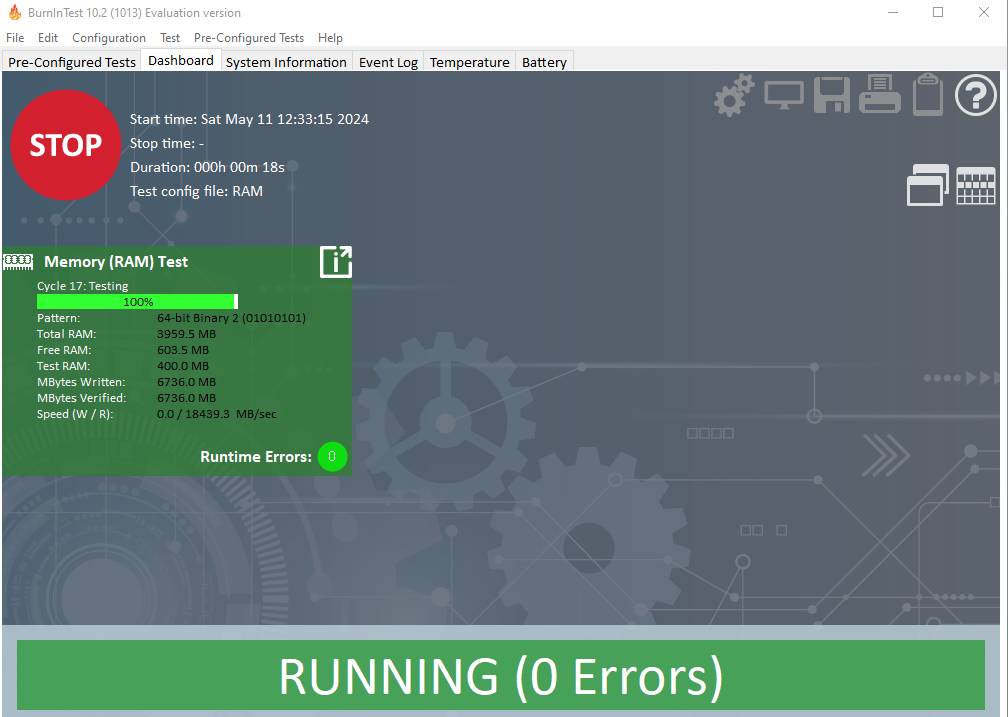Click the Start time text

(249, 119)
